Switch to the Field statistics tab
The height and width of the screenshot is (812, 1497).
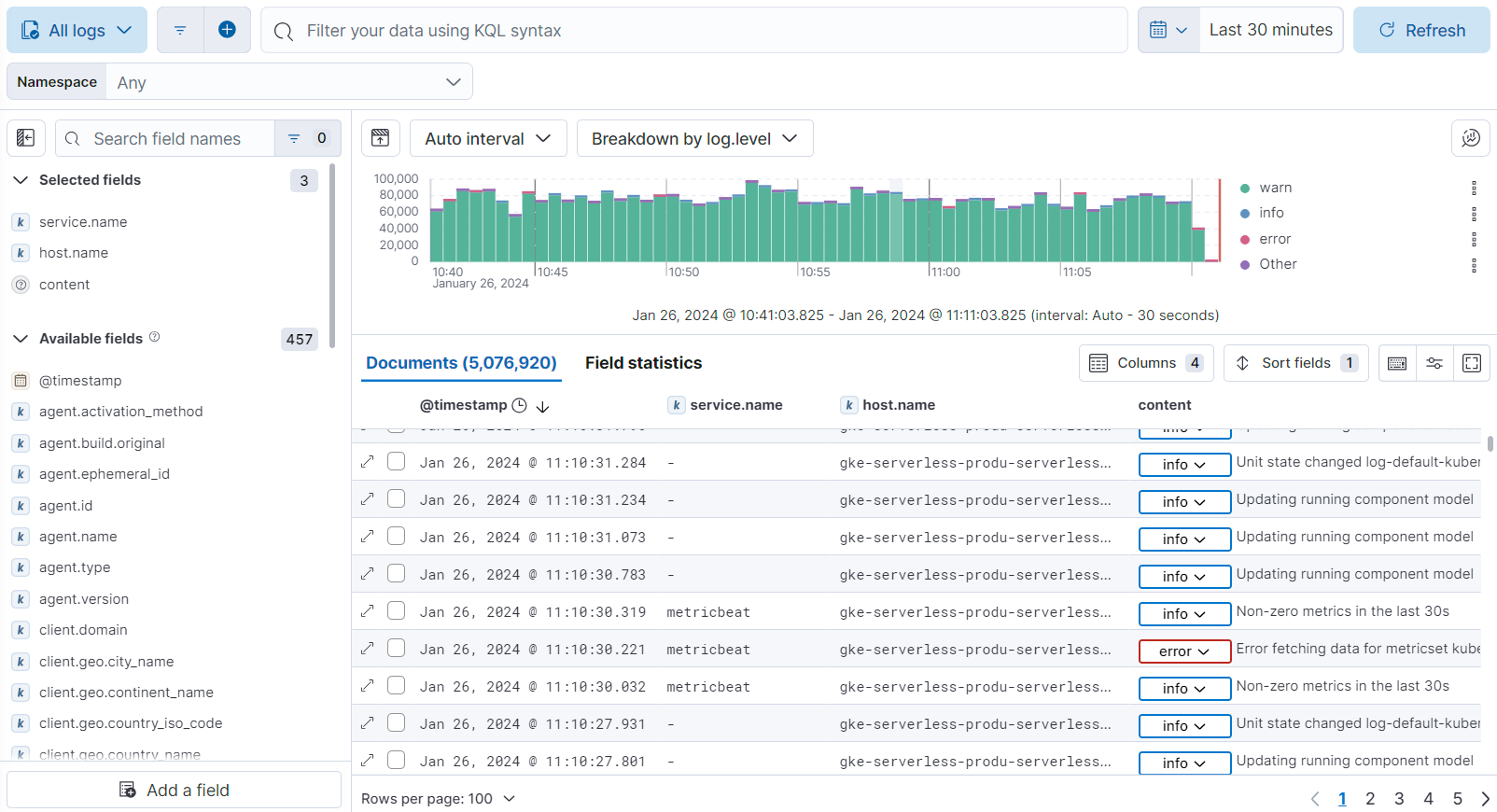tap(643, 363)
